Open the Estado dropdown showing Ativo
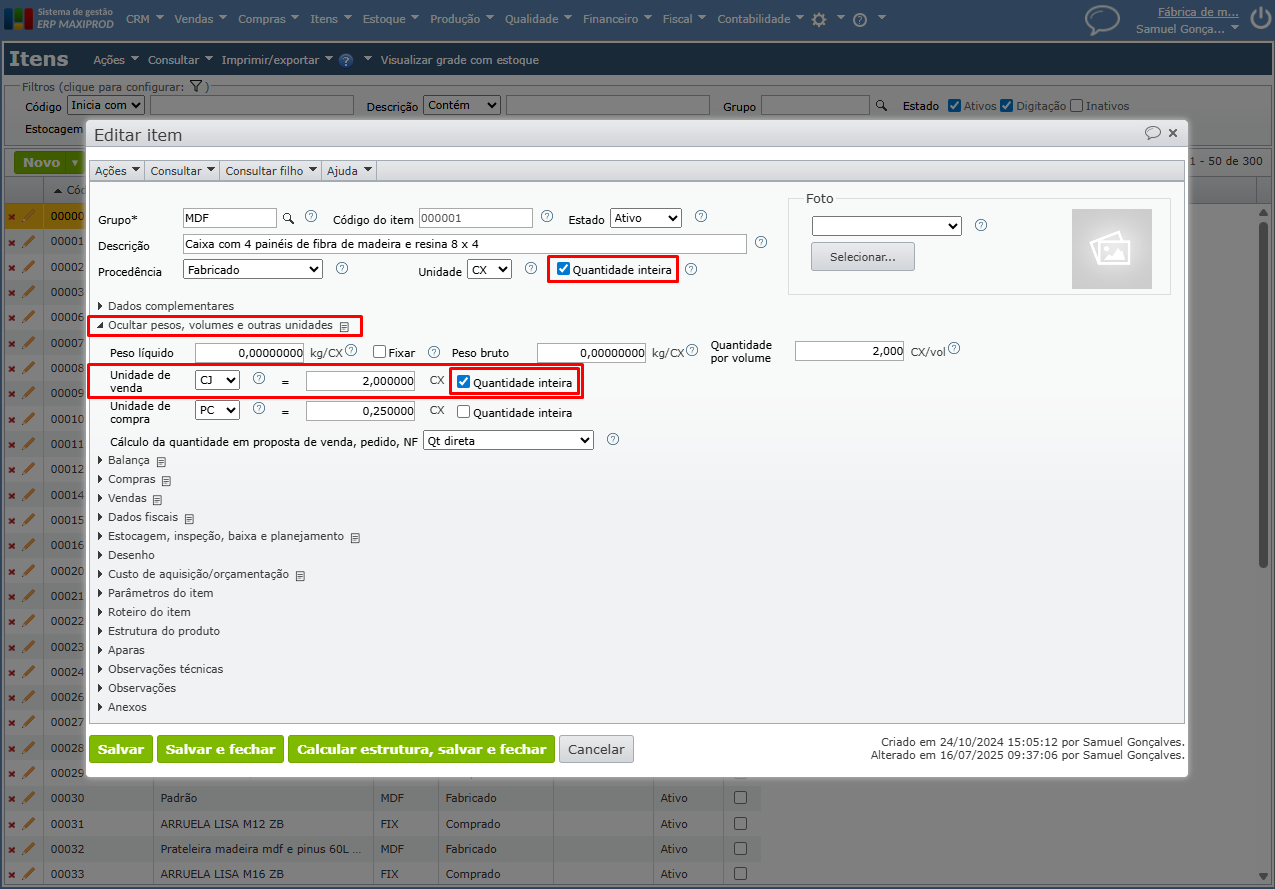Screen dimensions: 1275x889 (645, 217)
